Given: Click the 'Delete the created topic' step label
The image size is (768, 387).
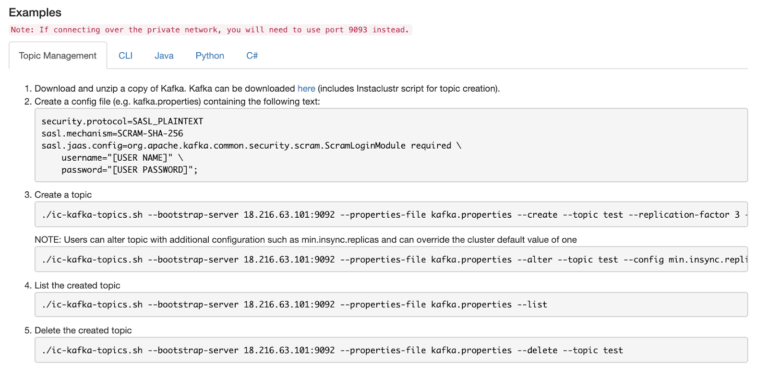Looking at the screenshot, I should [x=83, y=330].
